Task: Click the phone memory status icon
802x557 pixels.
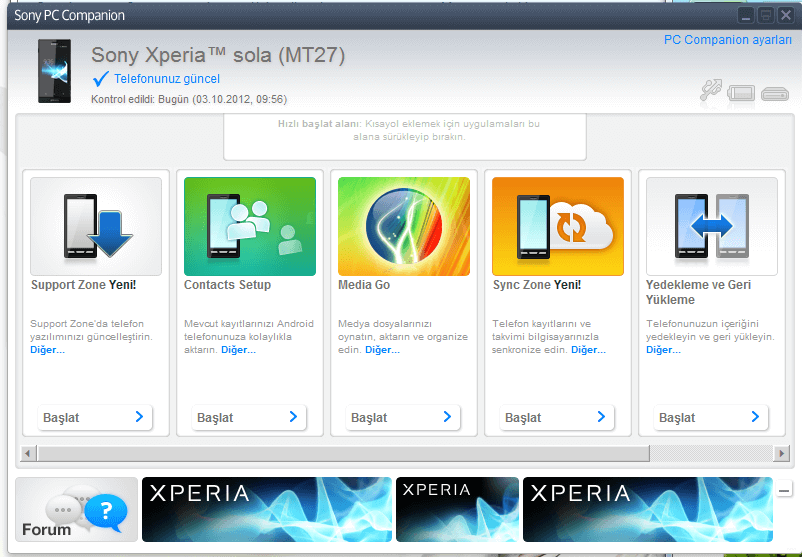Action: click(741, 93)
